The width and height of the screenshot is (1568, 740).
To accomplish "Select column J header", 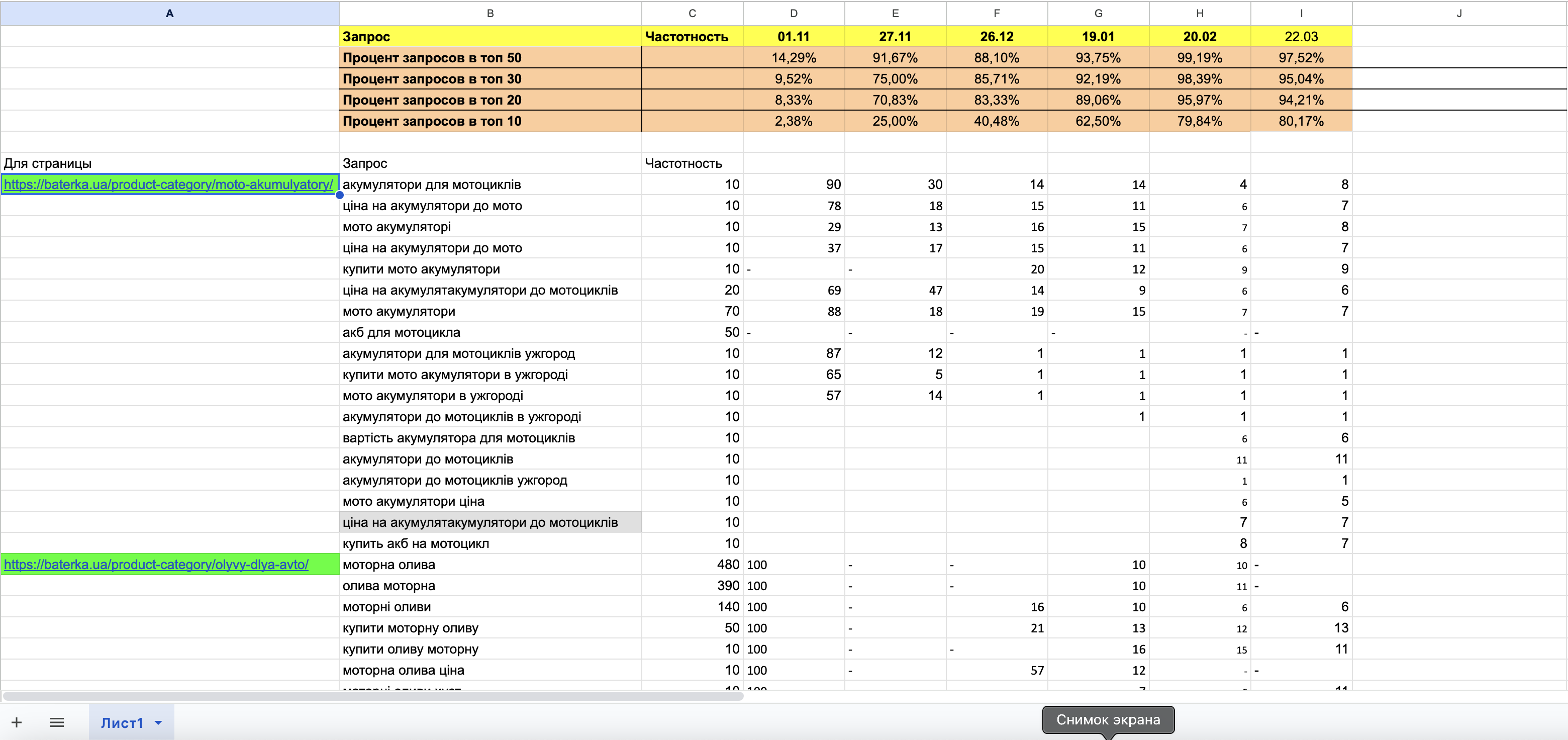I will (x=1459, y=14).
